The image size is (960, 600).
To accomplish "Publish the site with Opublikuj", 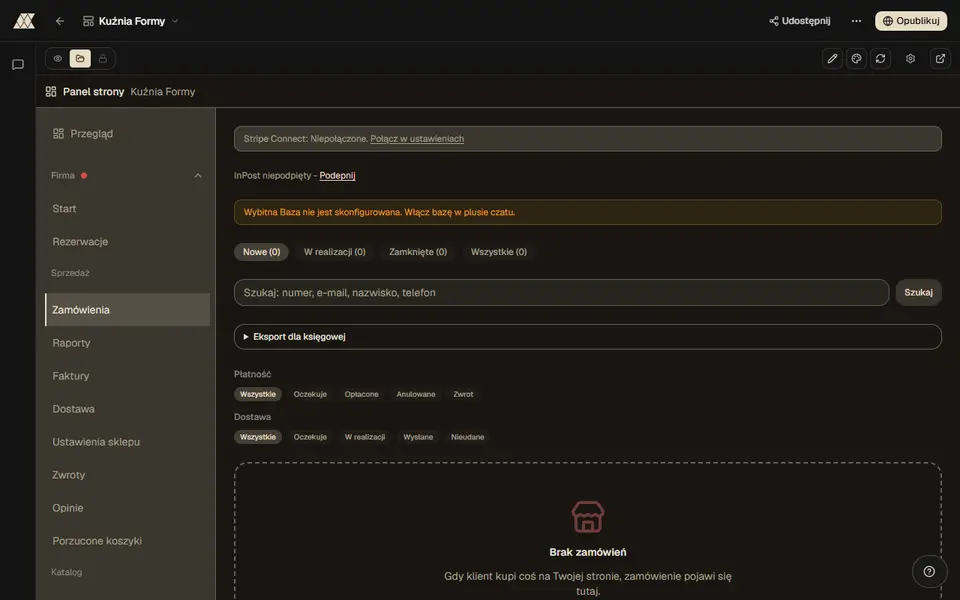I will point(911,21).
